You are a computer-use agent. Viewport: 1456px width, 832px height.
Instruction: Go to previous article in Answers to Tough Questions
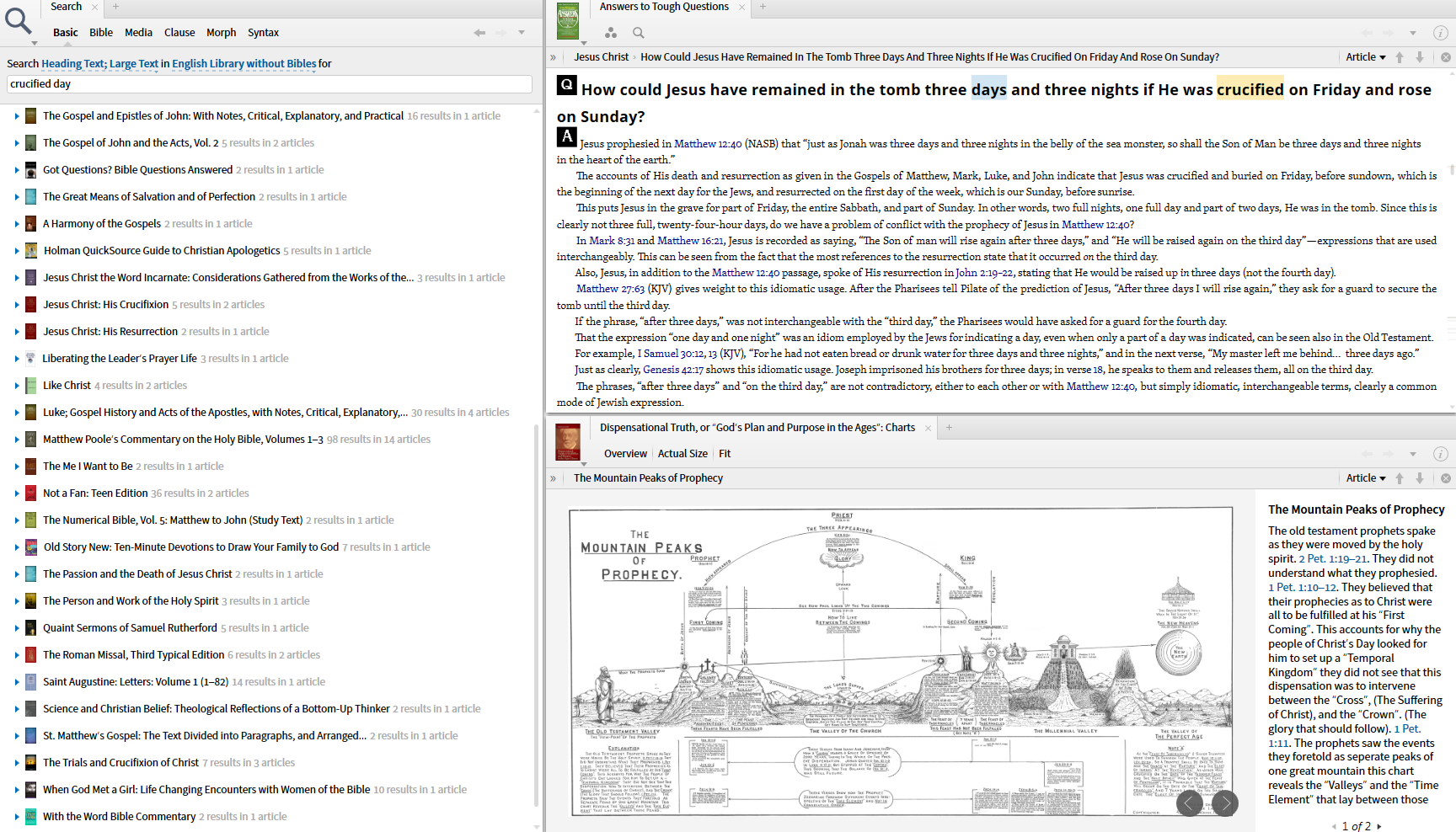pyautogui.click(x=1400, y=57)
